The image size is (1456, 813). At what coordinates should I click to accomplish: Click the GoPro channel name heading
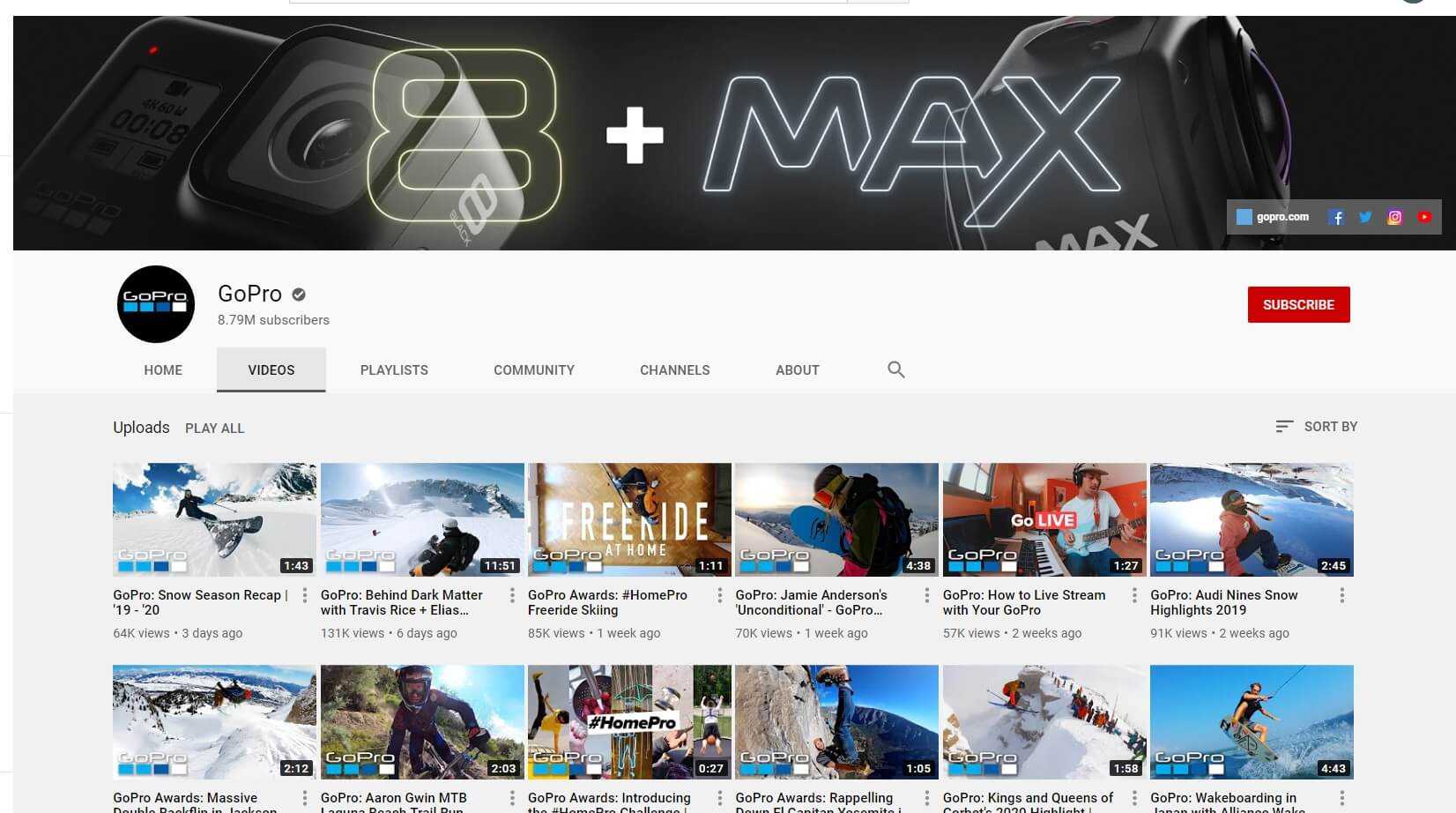[x=250, y=294]
